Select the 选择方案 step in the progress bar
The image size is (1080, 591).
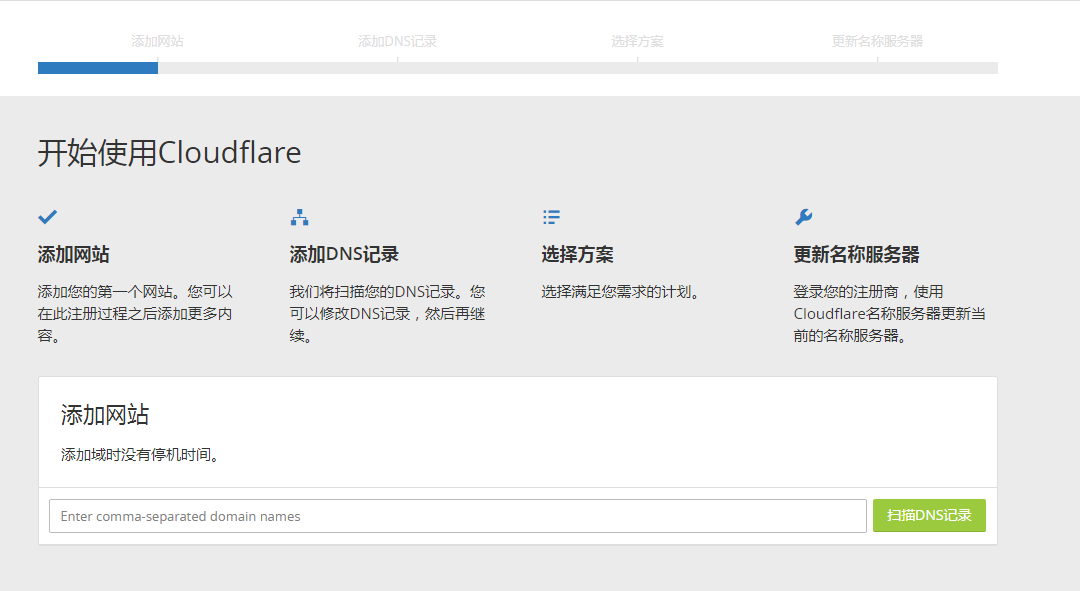click(x=637, y=41)
